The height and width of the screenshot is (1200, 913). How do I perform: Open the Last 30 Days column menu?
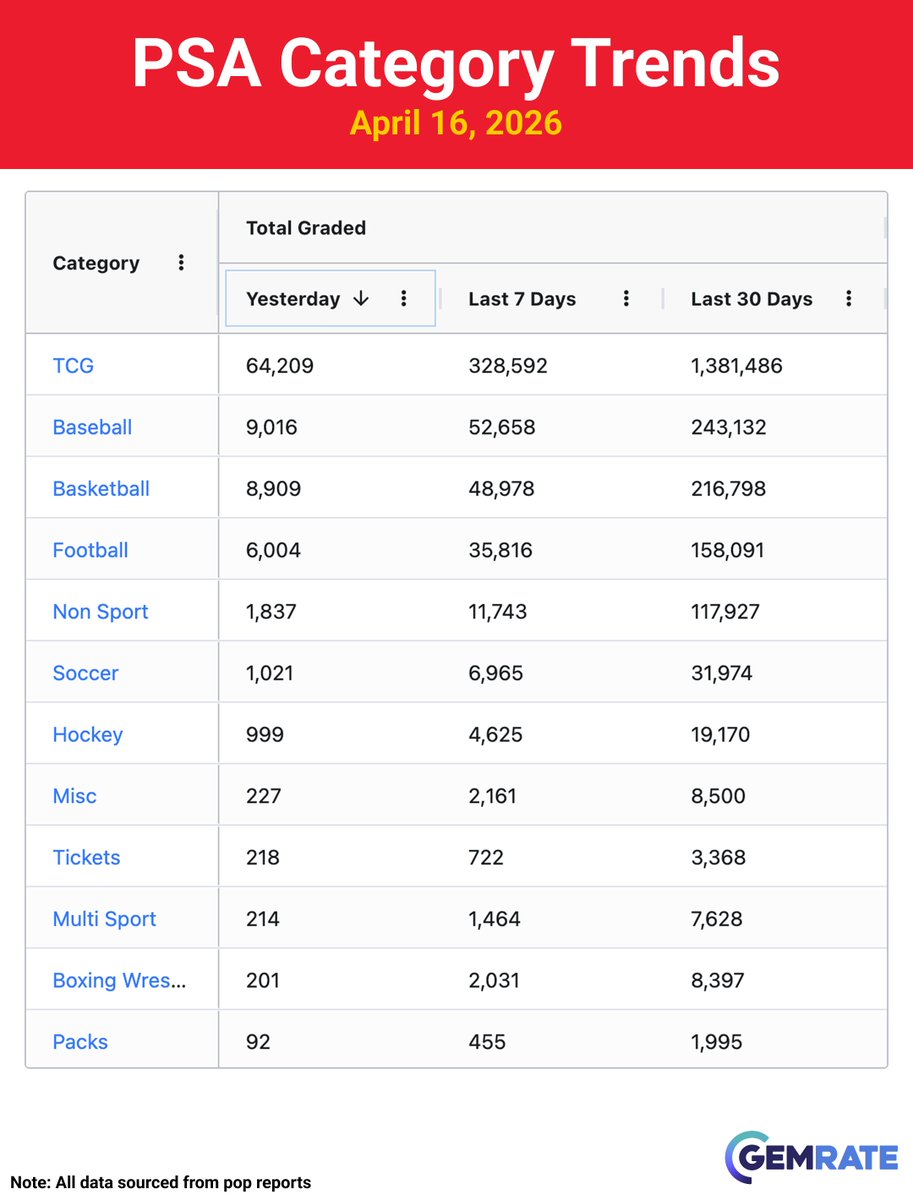(848, 298)
